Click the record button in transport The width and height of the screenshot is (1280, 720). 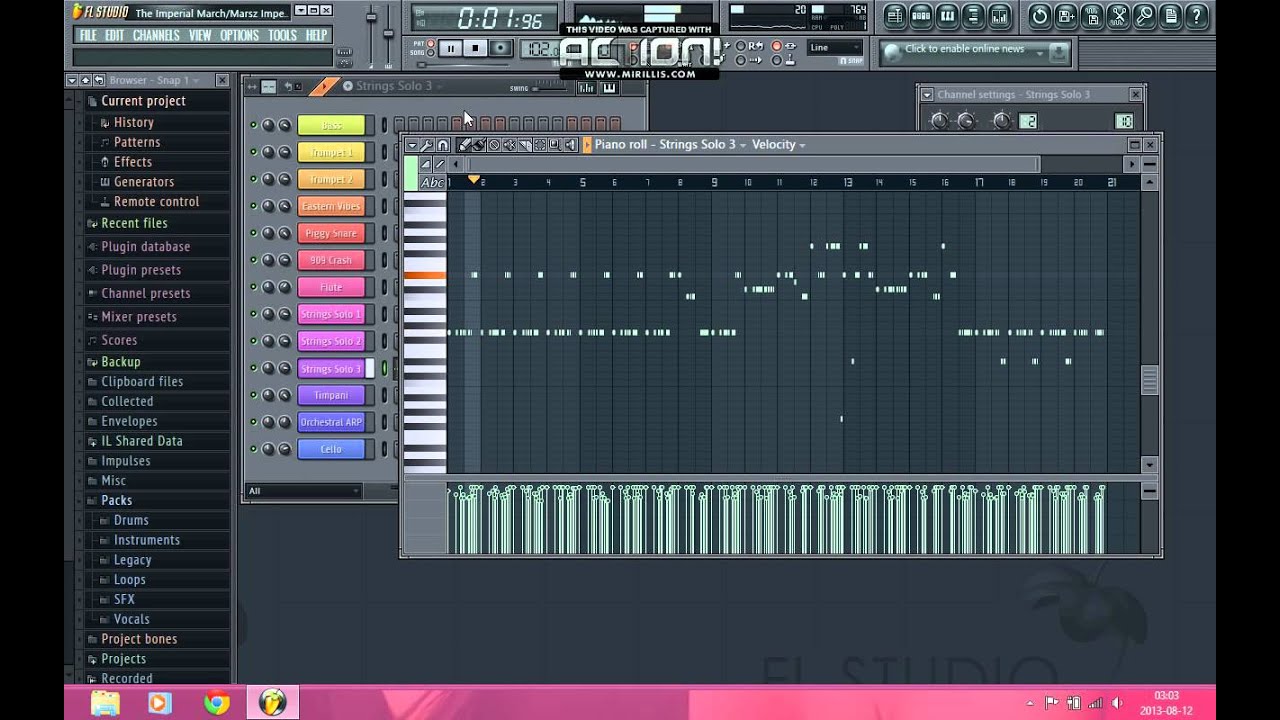[500, 48]
